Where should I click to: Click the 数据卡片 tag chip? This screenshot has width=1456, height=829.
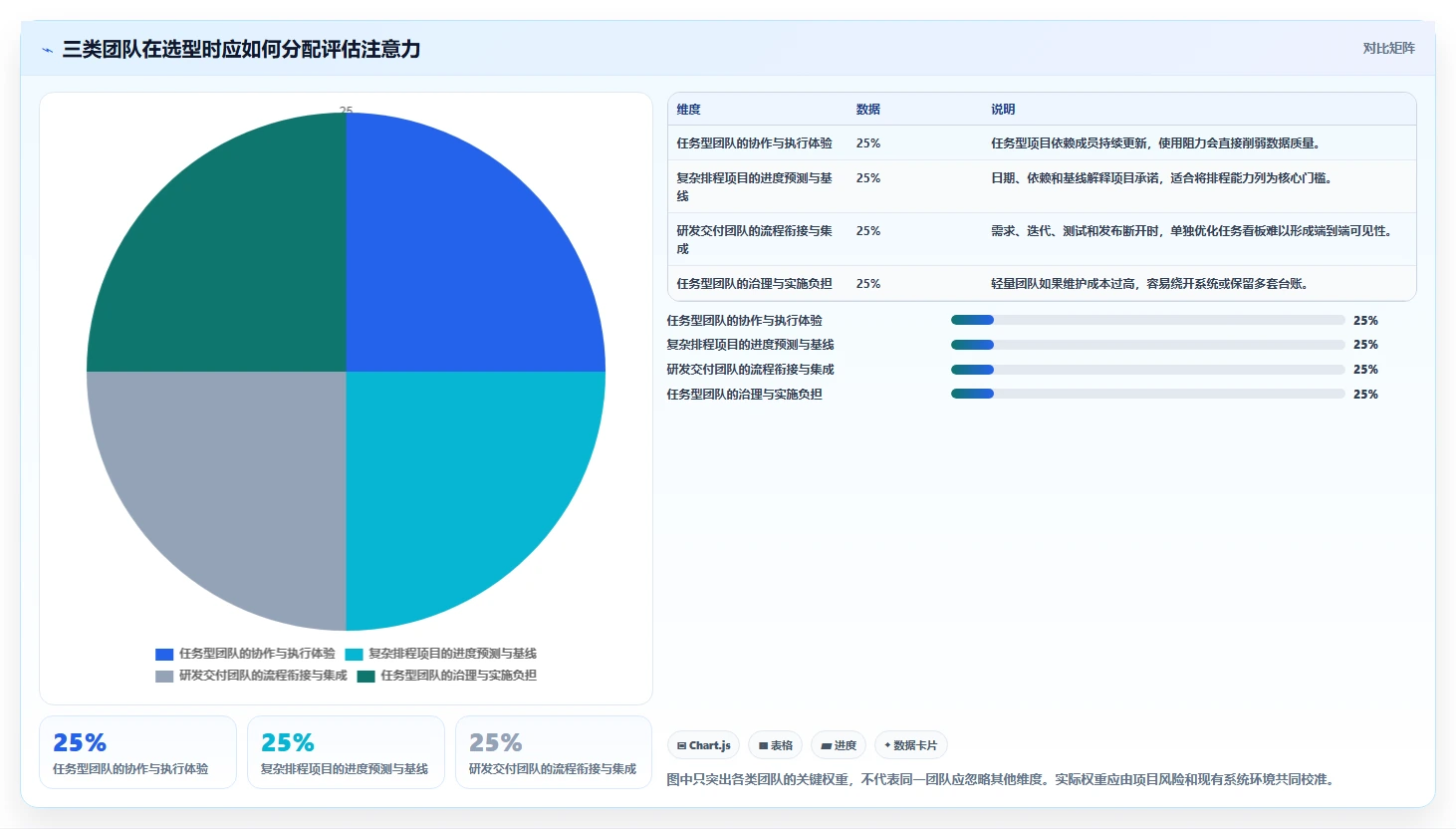coord(910,745)
